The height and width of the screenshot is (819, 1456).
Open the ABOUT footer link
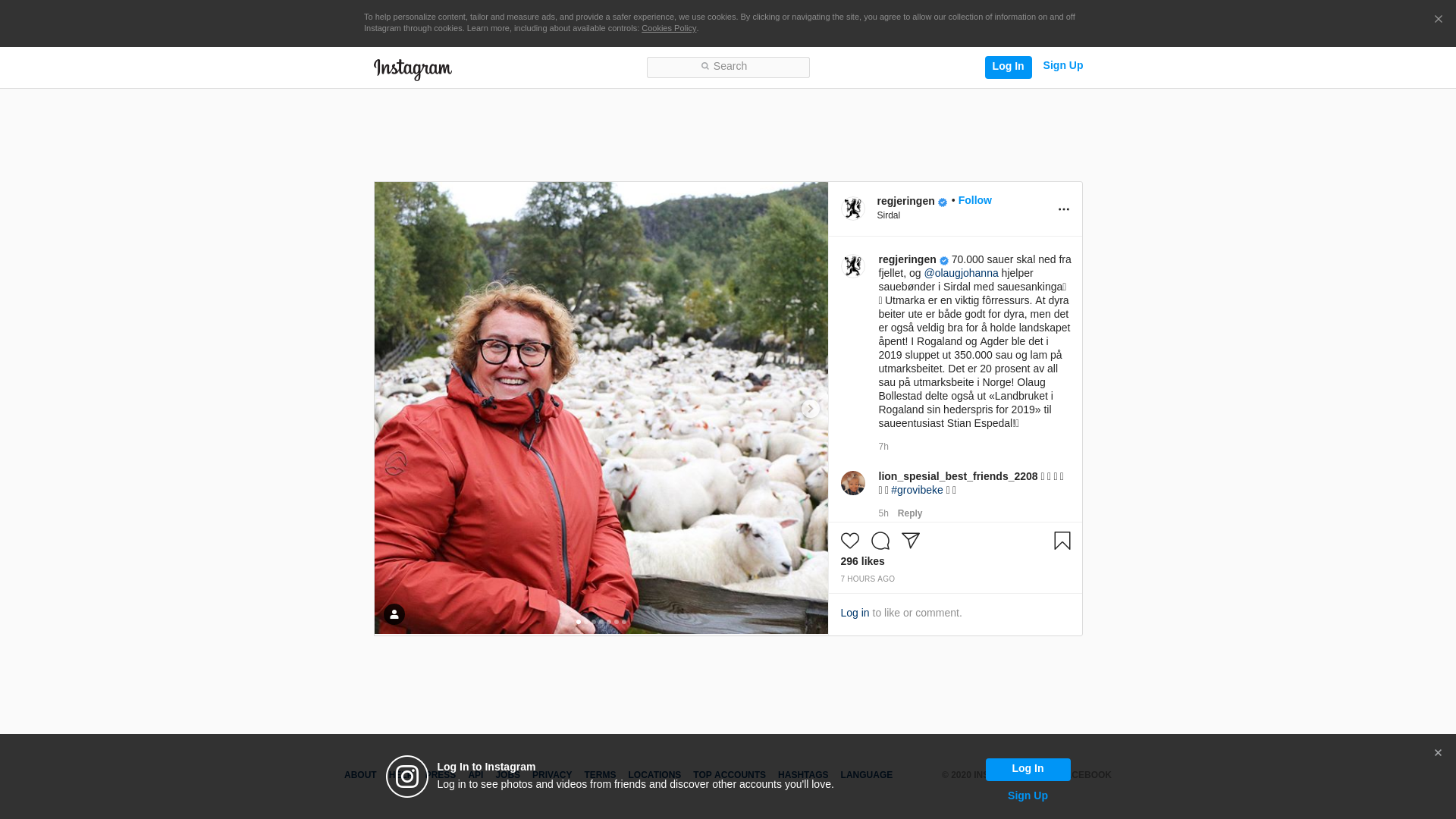(x=360, y=775)
